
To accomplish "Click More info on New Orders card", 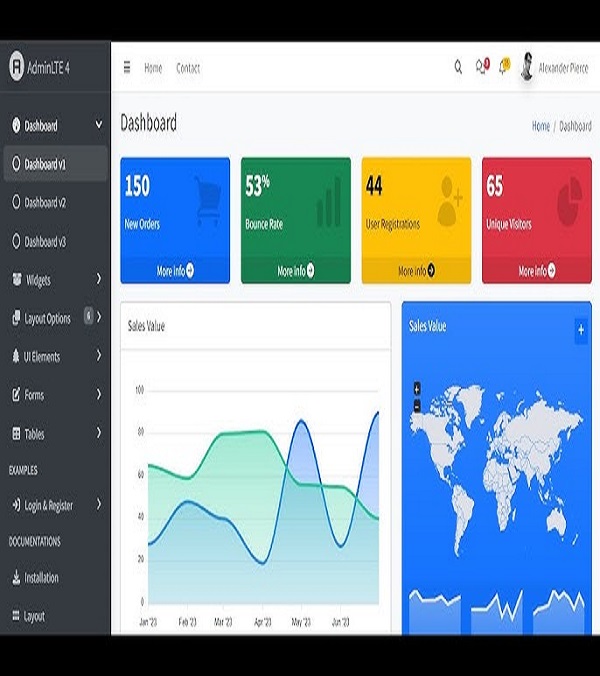I will tap(175, 271).
